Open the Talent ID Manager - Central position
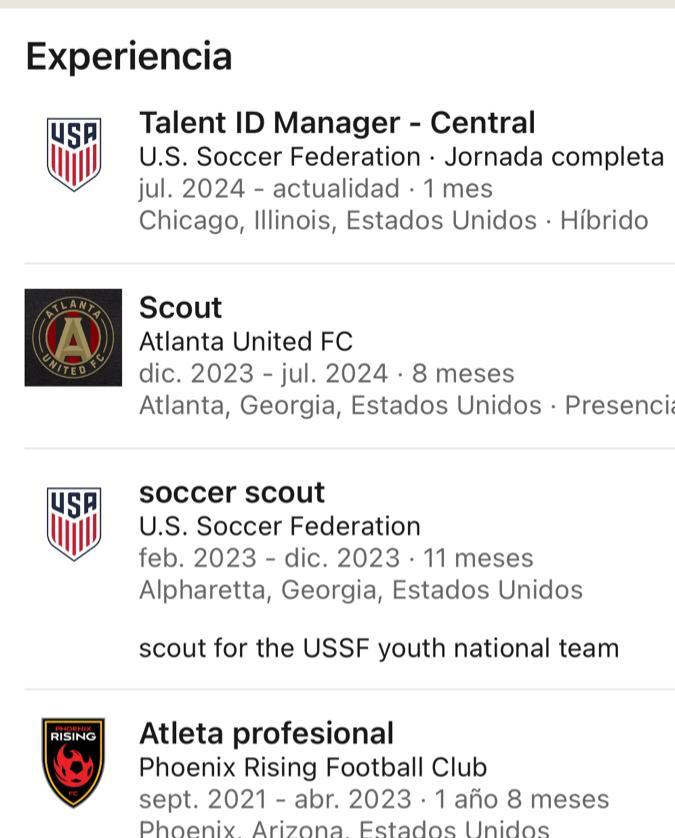Image resolution: width=675 pixels, height=838 pixels. [x=337, y=123]
